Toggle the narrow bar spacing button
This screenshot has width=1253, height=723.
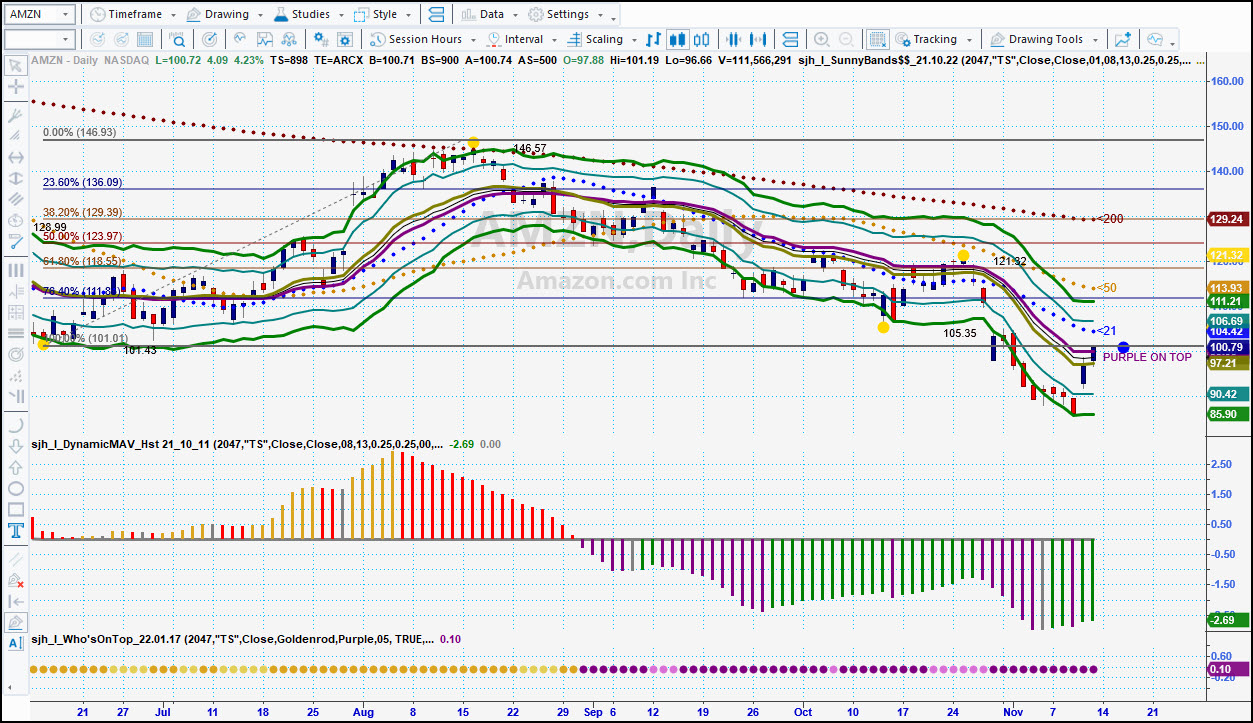click(734, 40)
